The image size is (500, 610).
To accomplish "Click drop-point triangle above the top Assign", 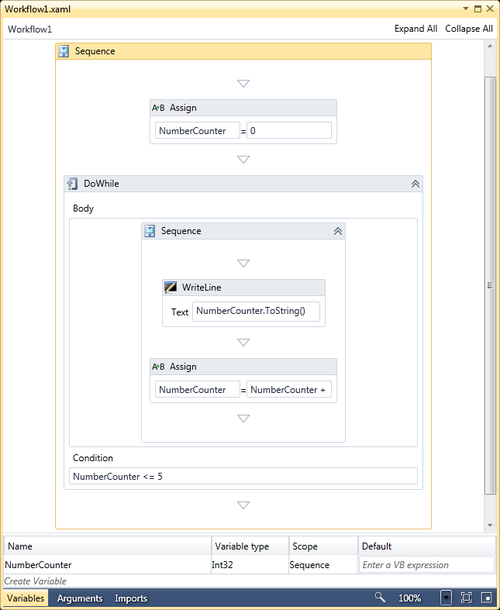I will 243,83.
